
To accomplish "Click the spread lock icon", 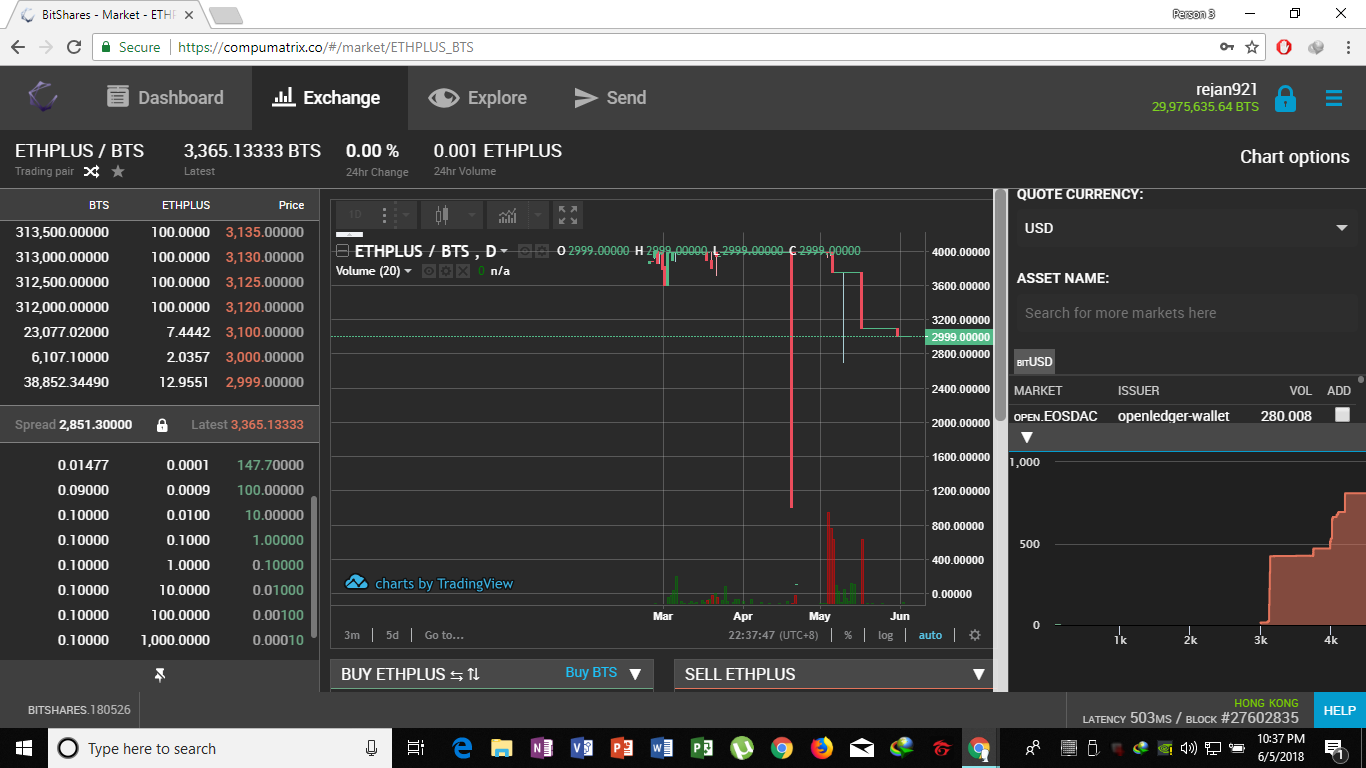I will tap(162, 425).
